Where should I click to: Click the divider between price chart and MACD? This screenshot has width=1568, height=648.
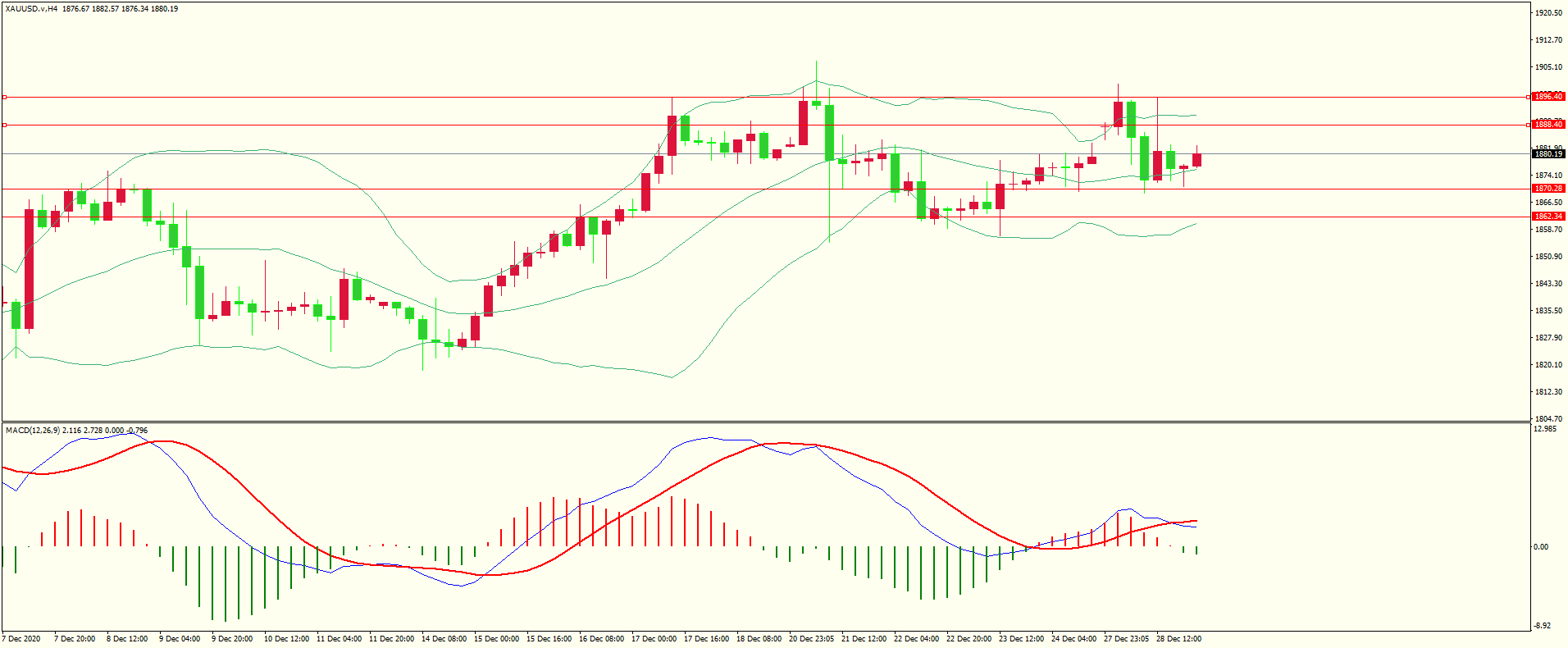pos(766,422)
